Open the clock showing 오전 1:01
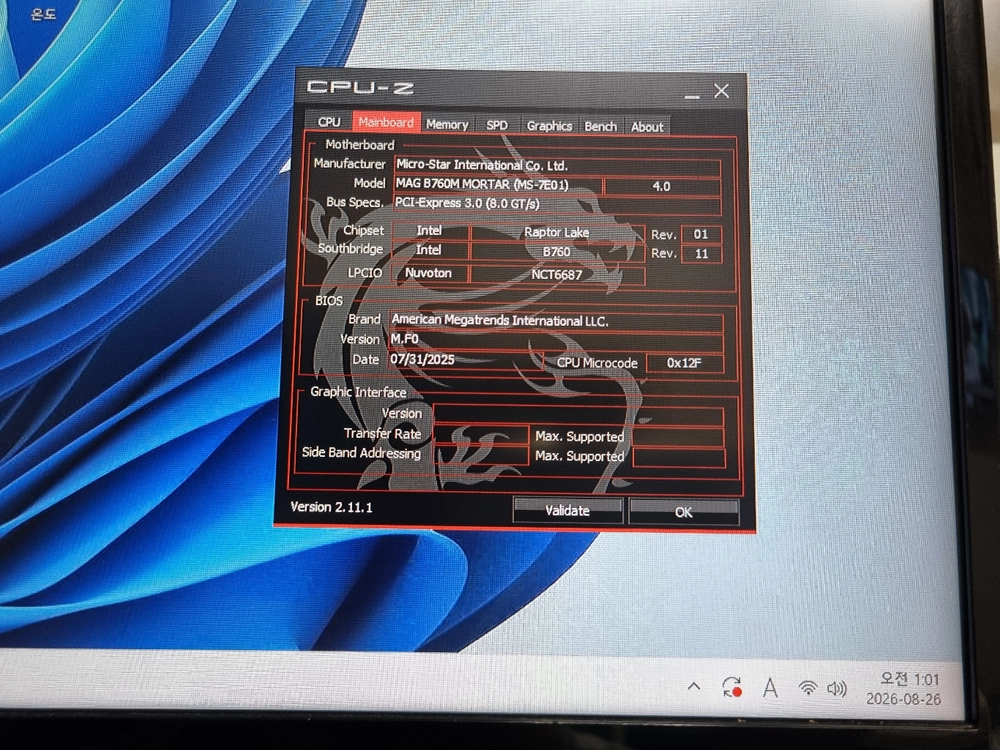Screen dimensions: 1000x750 coord(909,679)
